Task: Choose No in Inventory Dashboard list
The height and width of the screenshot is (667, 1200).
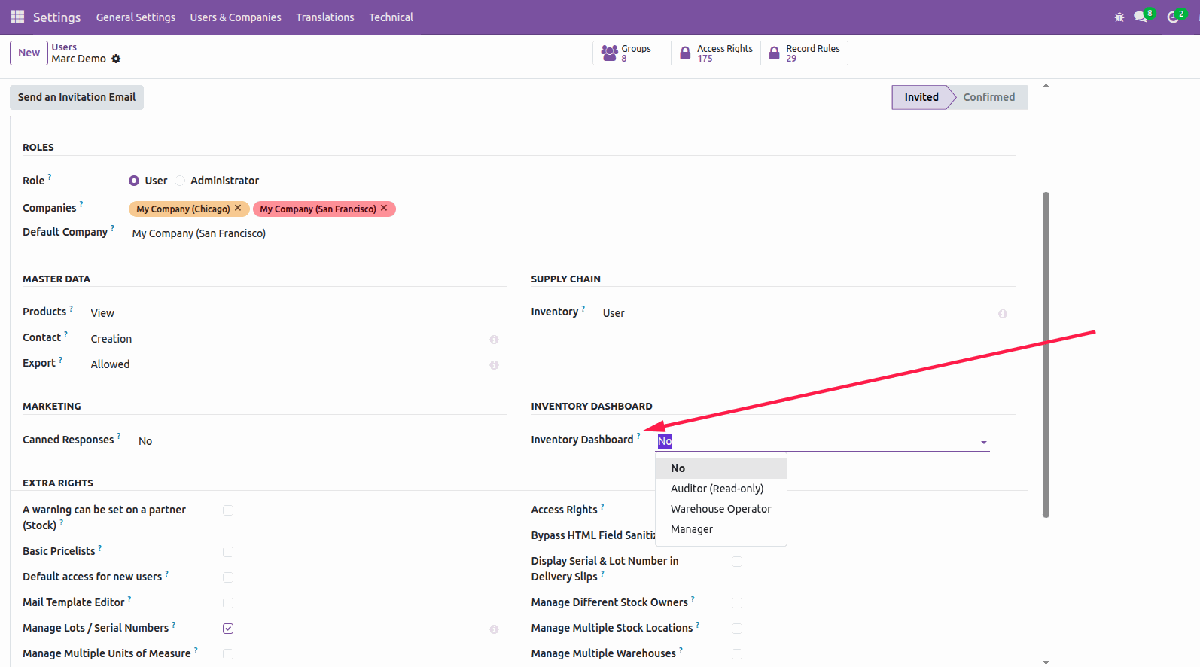Action: (721, 468)
